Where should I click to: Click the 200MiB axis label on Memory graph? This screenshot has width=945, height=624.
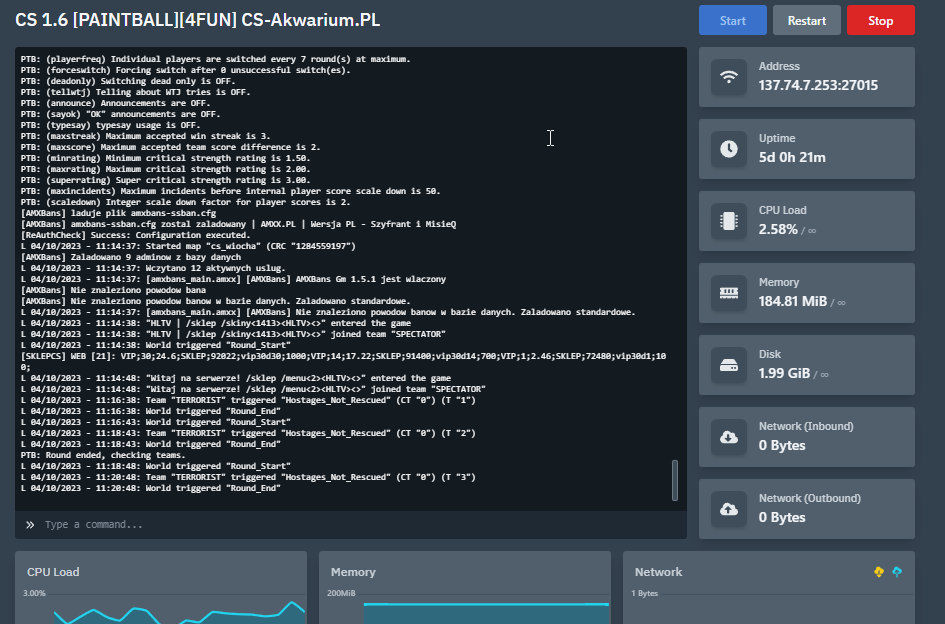(341, 593)
